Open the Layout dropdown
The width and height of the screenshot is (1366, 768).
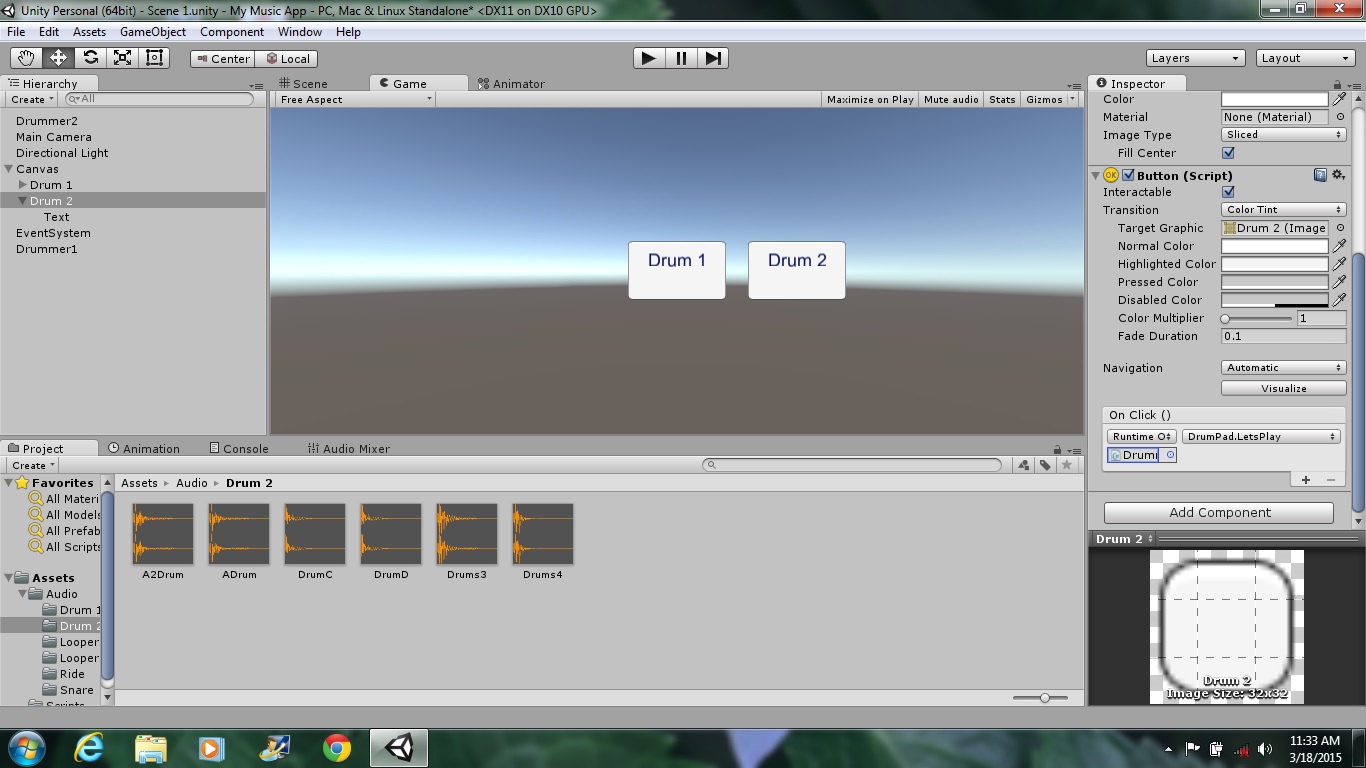pos(1305,58)
